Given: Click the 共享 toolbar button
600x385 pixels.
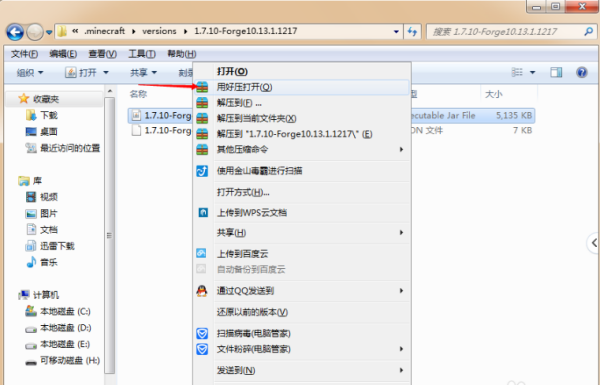Looking at the screenshot, I should click(143, 72).
